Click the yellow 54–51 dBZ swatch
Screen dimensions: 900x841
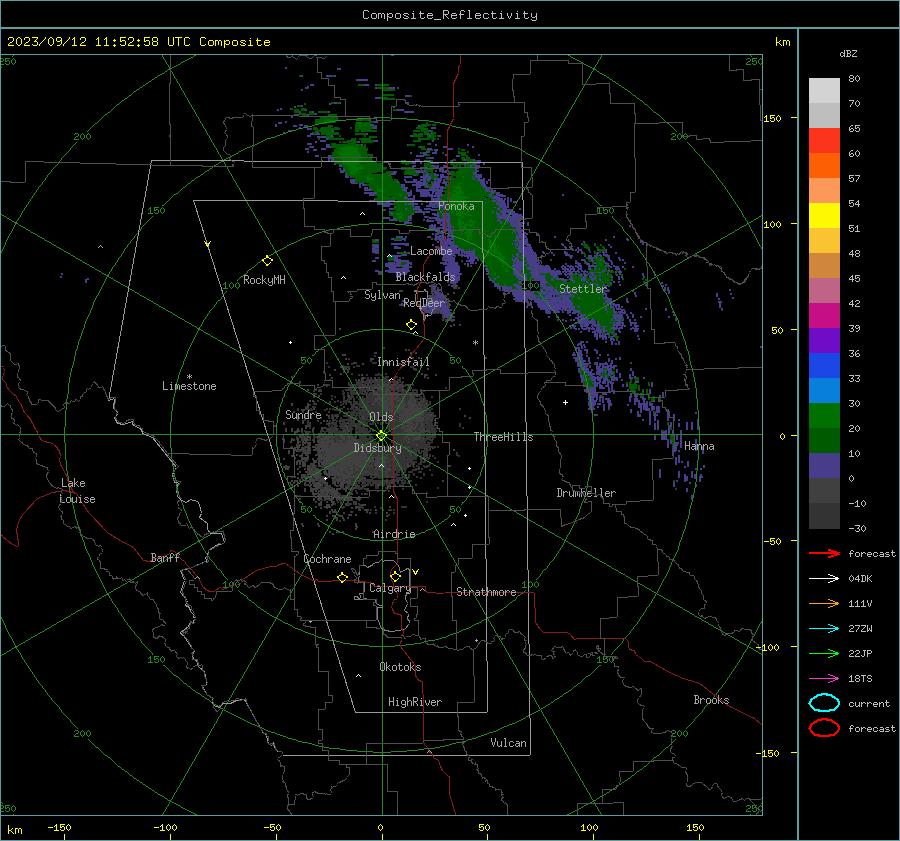[x=824, y=215]
